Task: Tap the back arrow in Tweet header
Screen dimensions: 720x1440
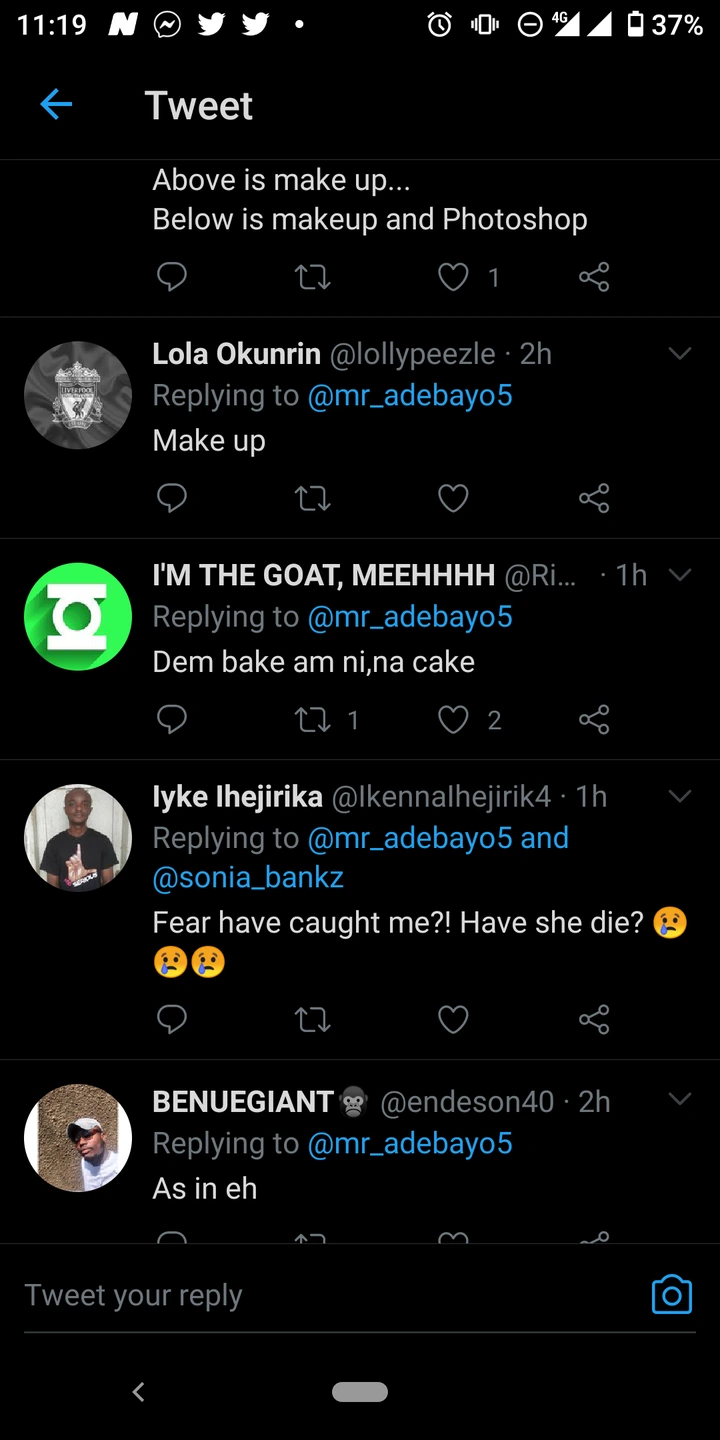Action: 56,104
